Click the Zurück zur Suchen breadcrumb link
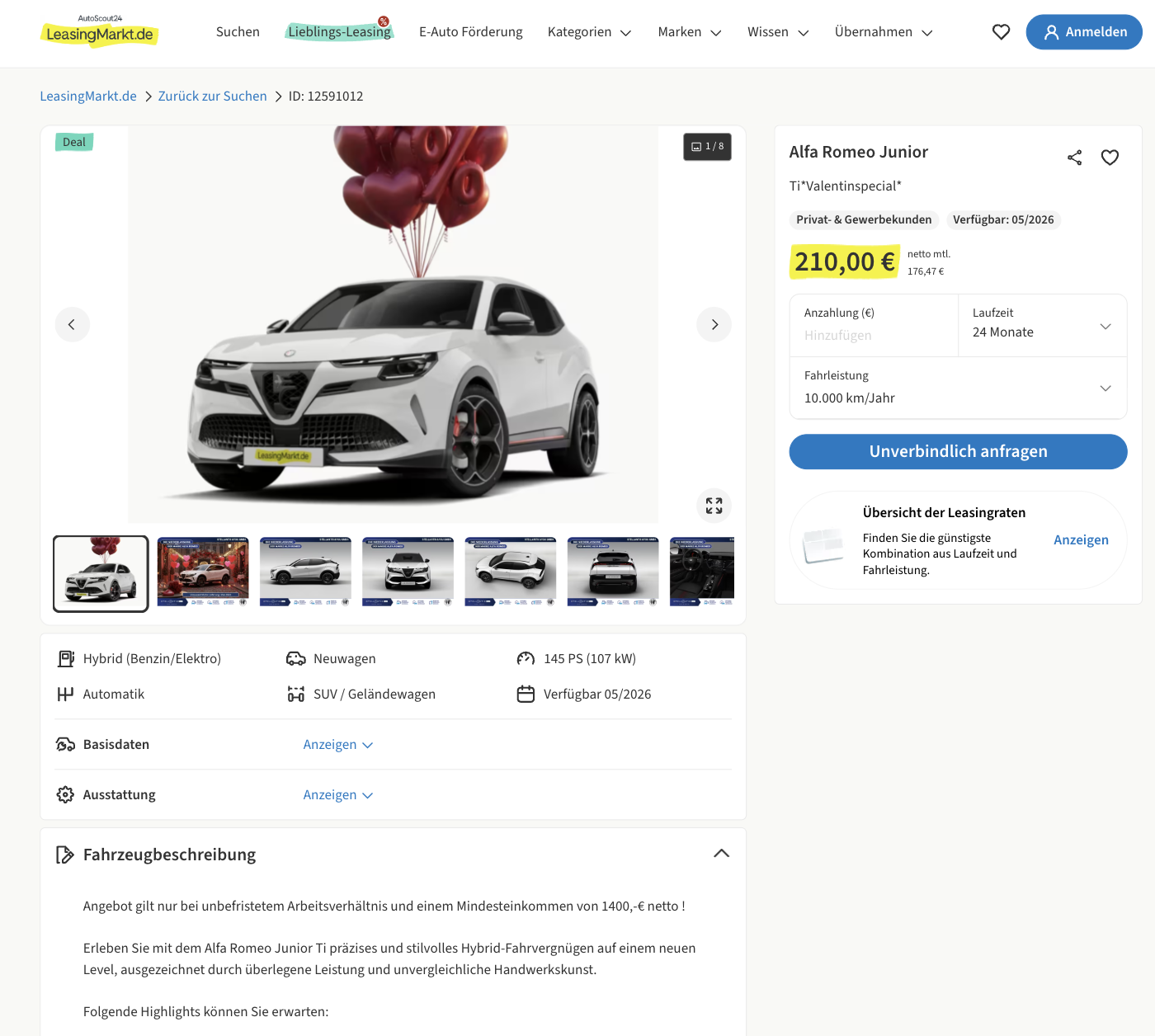1155x1036 pixels. click(212, 97)
